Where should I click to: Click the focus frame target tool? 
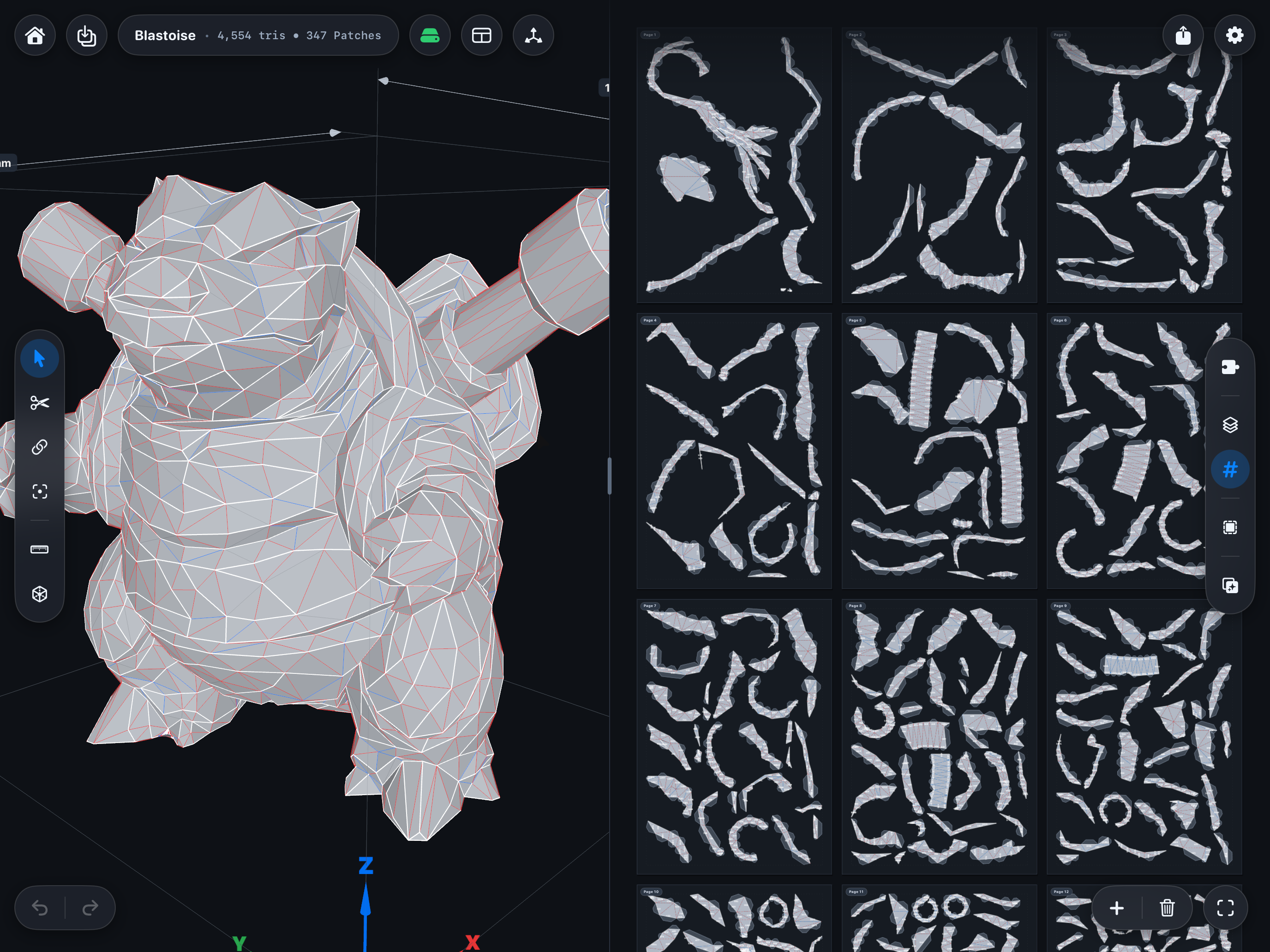(40, 492)
